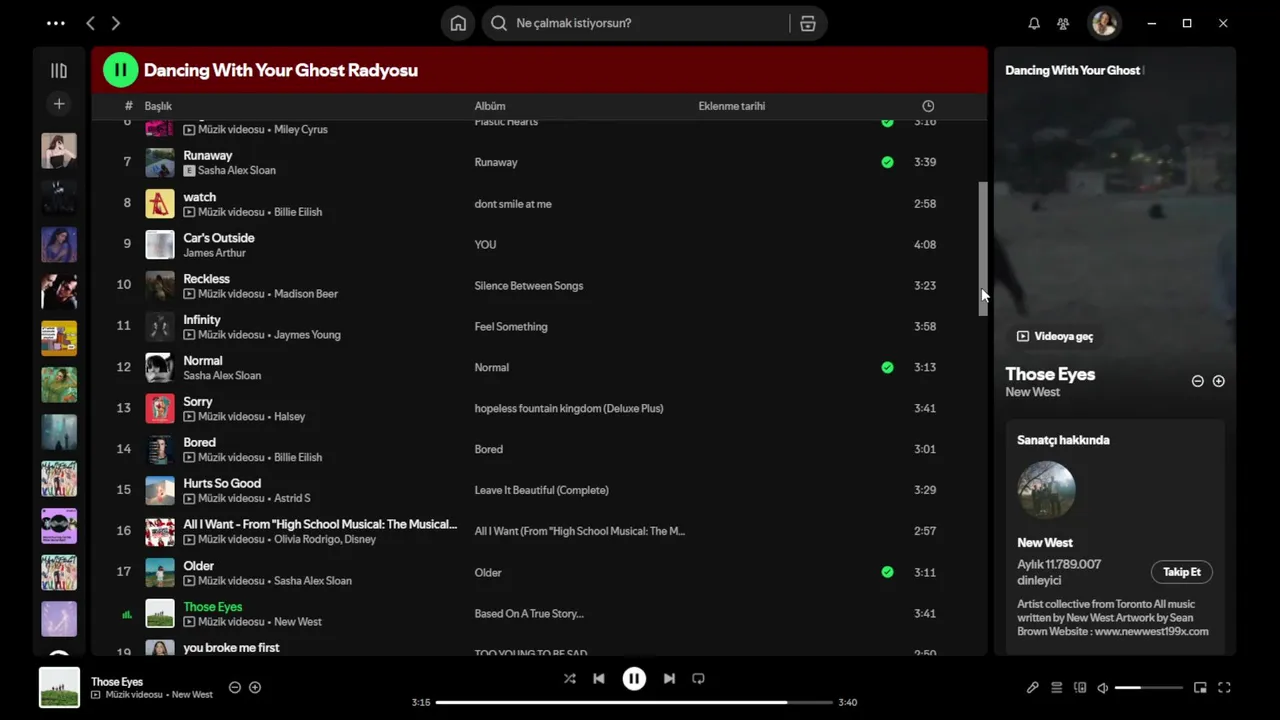Pause playback in the bottom player
The image size is (1280, 720).
634,678
